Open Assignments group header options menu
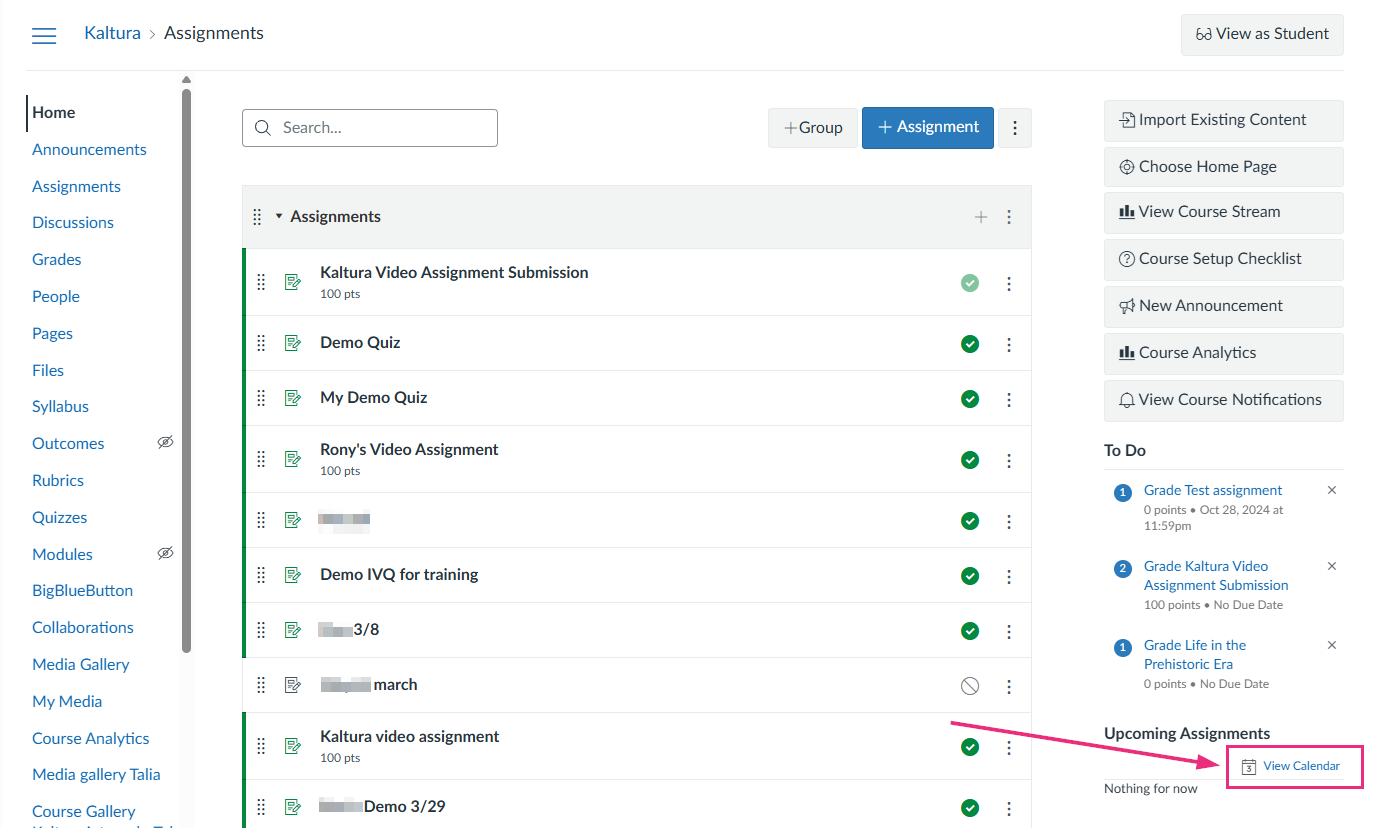 point(1009,217)
